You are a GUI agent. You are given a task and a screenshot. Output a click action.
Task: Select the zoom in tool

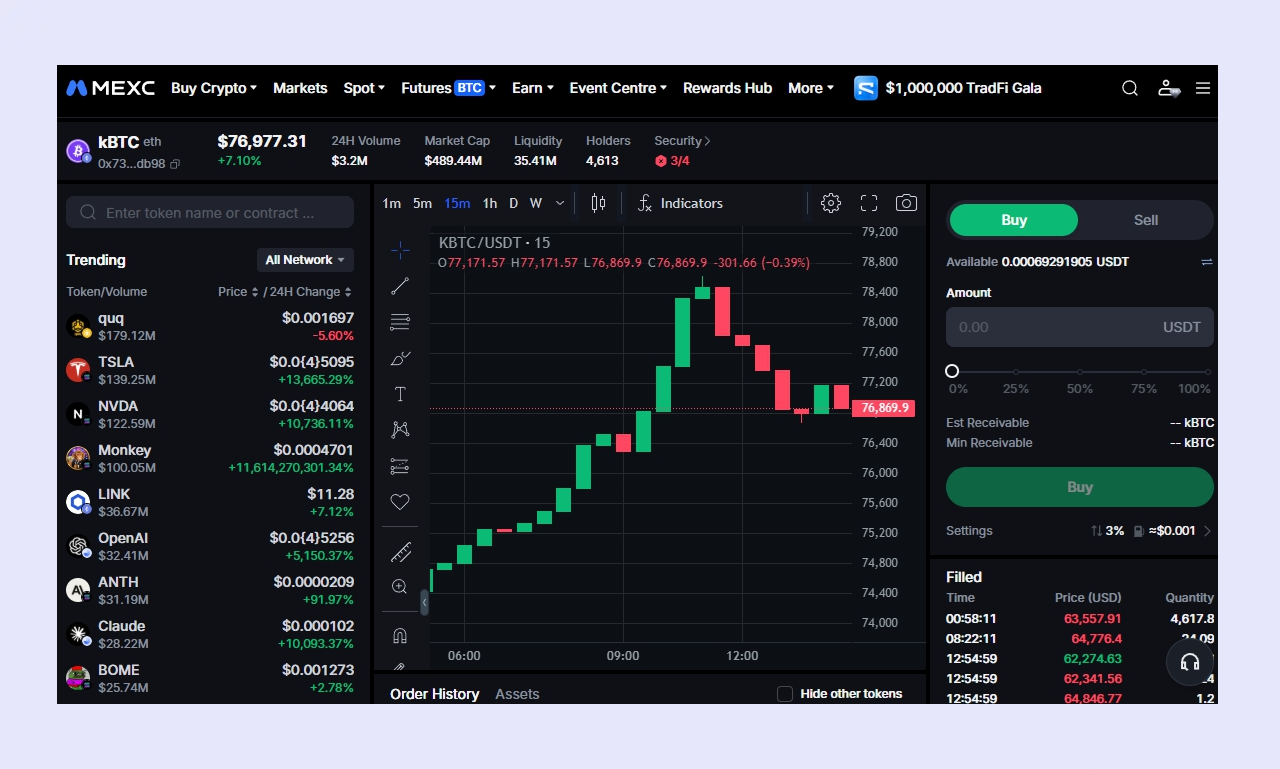400,587
